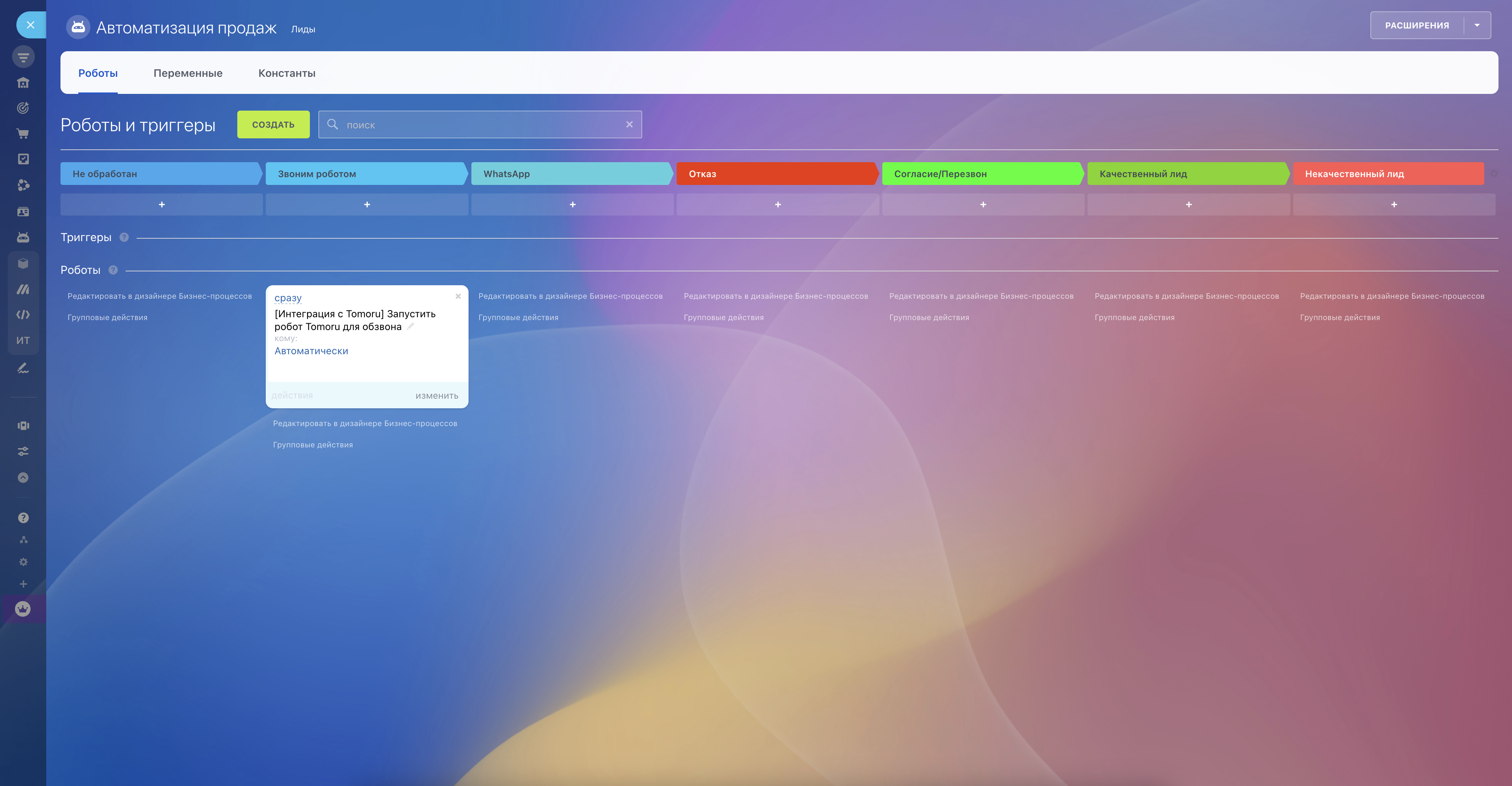Open the robot automation sidebar icon
Viewport: 1512px width, 786px height.
click(x=23, y=237)
